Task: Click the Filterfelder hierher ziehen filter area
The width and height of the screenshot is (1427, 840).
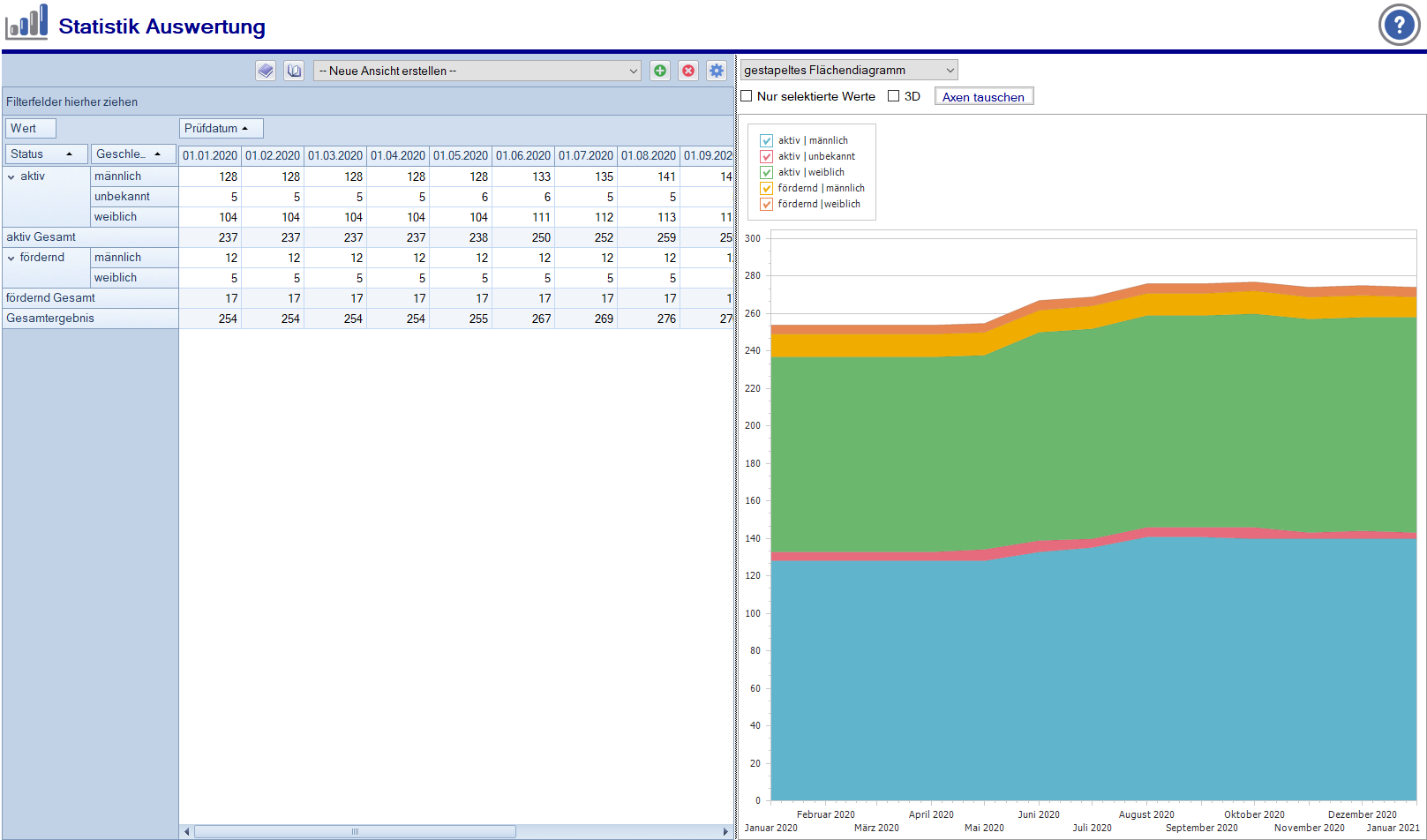Action: pos(368,101)
